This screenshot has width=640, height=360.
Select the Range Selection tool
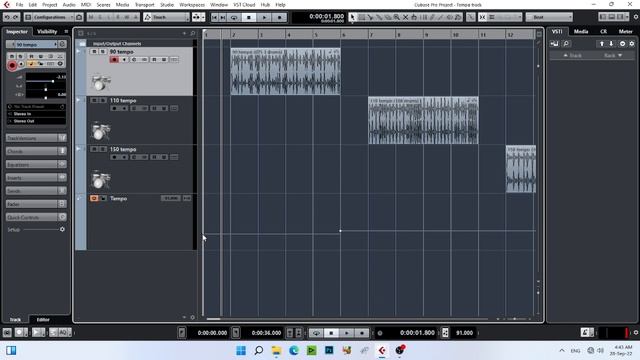pyautogui.click(x=361, y=17)
